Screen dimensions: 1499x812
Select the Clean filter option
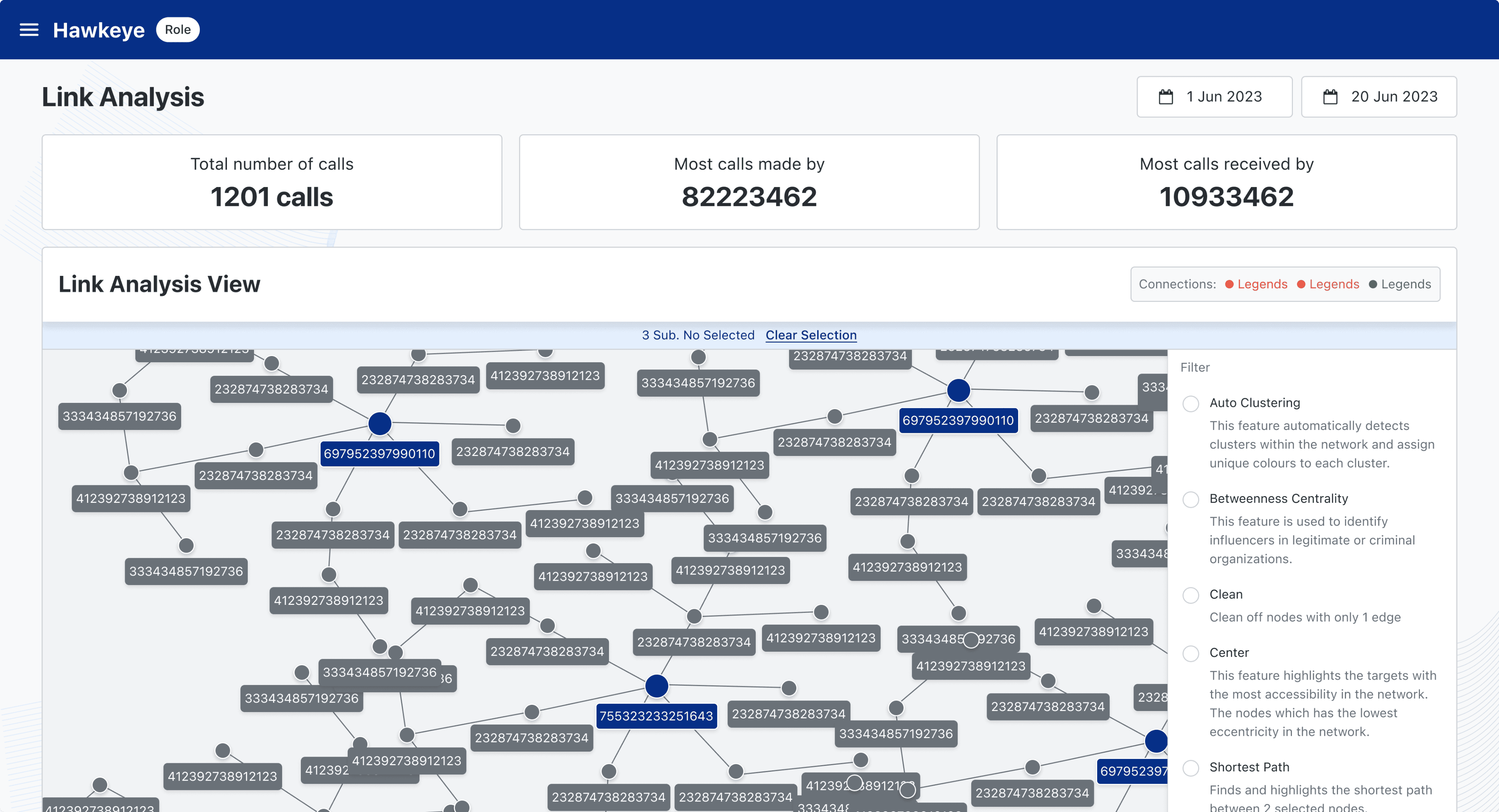point(1190,595)
